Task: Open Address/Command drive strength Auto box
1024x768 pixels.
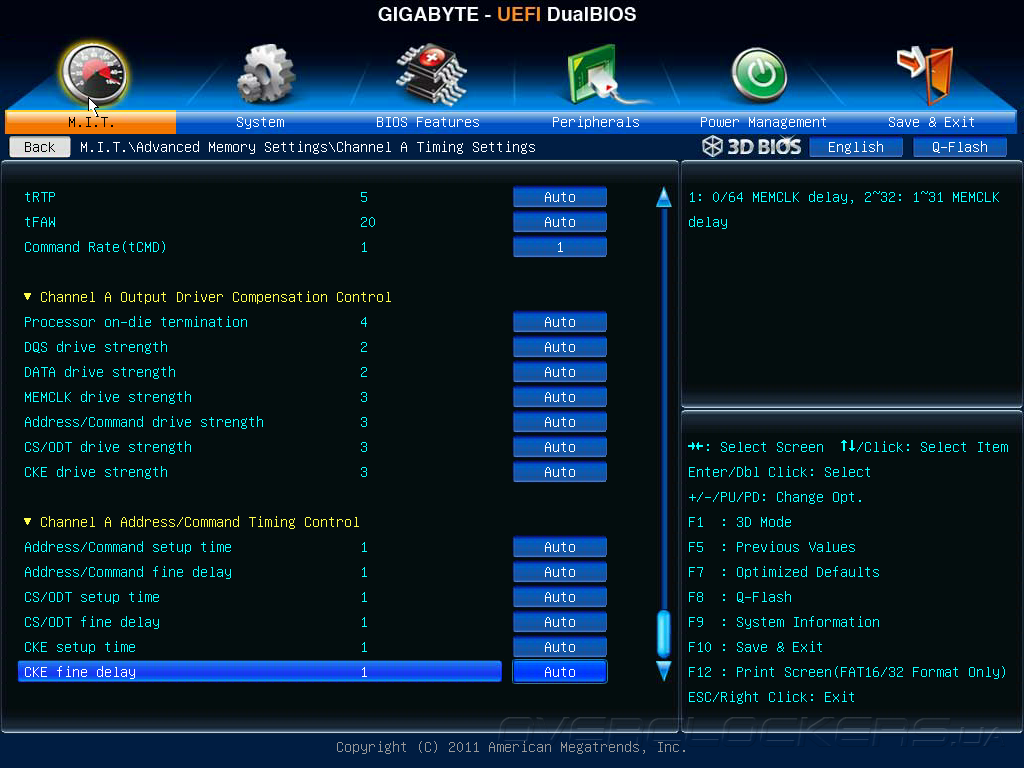Action: coord(560,422)
